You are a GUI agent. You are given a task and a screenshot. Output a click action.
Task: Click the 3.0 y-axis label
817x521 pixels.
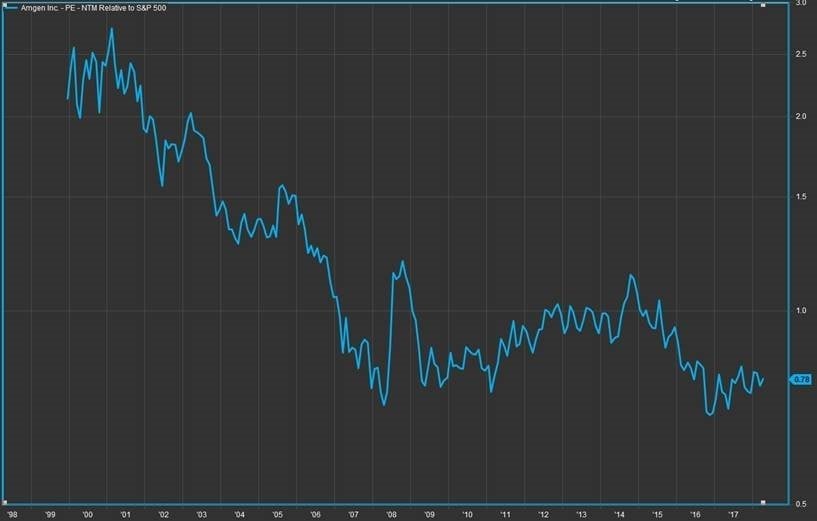[800, 4]
